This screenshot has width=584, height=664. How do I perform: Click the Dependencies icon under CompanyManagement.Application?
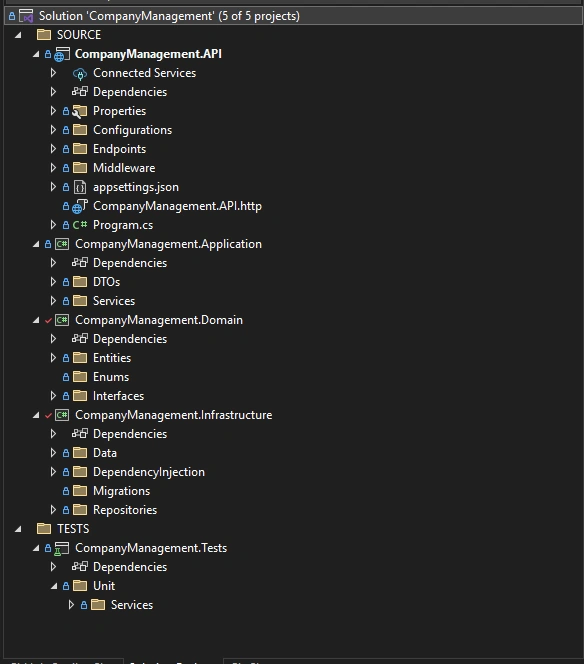click(x=80, y=263)
